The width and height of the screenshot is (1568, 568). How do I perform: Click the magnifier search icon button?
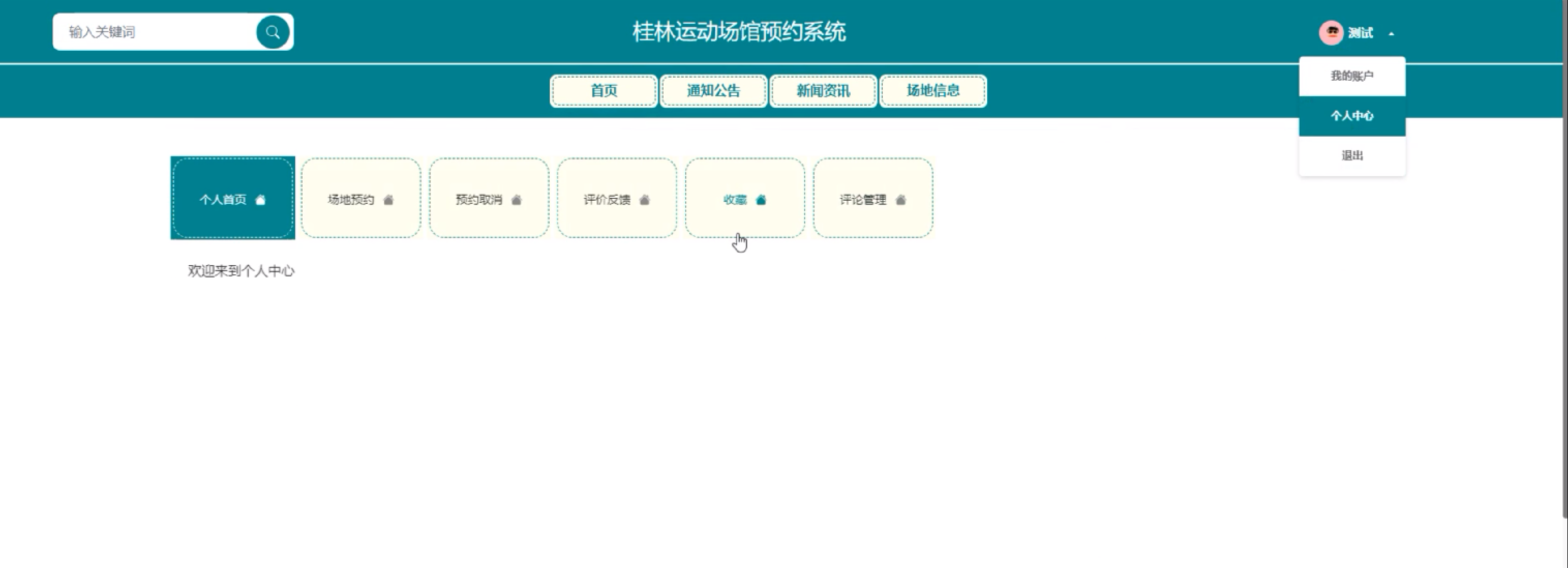pyautogui.click(x=272, y=32)
